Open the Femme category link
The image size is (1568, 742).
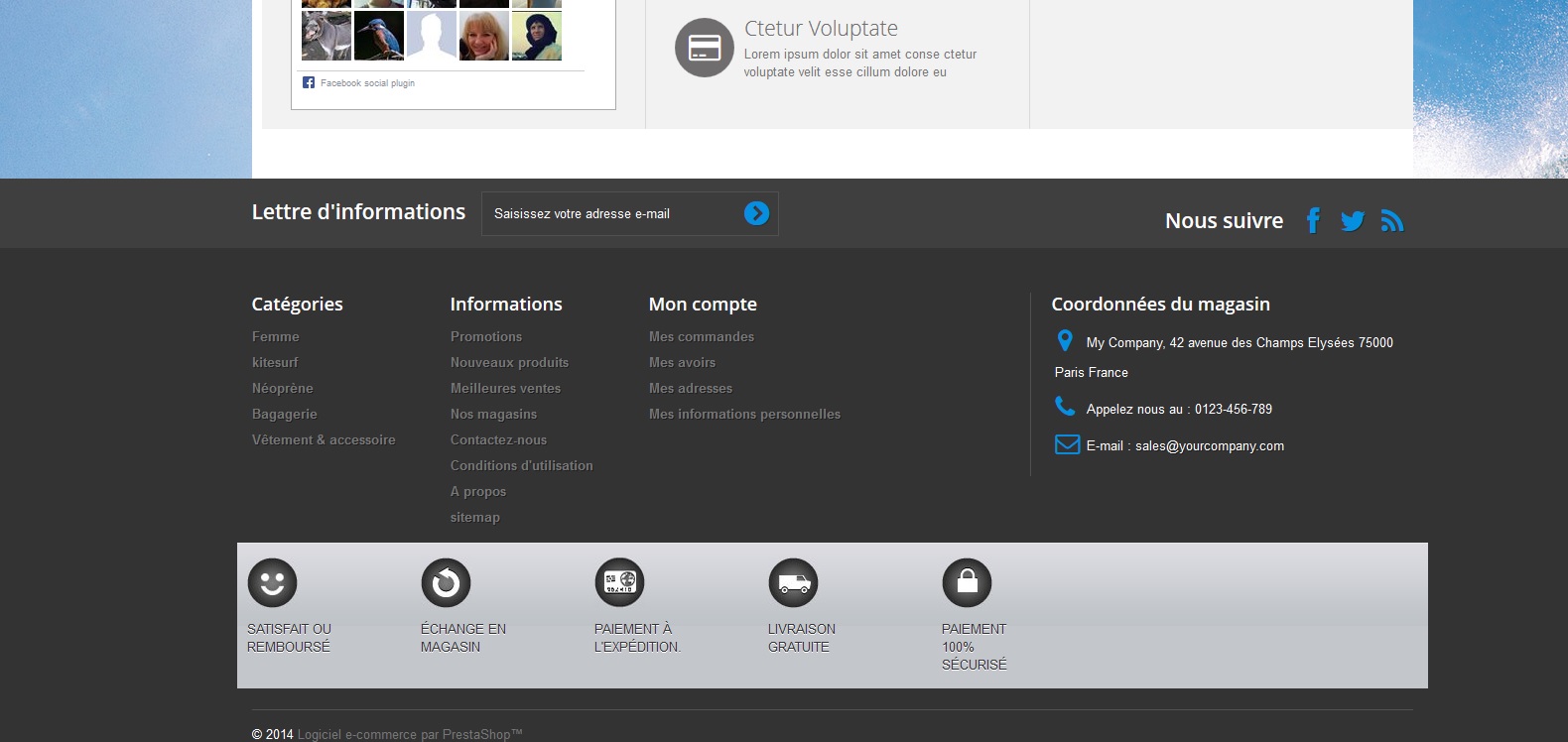point(276,336)
